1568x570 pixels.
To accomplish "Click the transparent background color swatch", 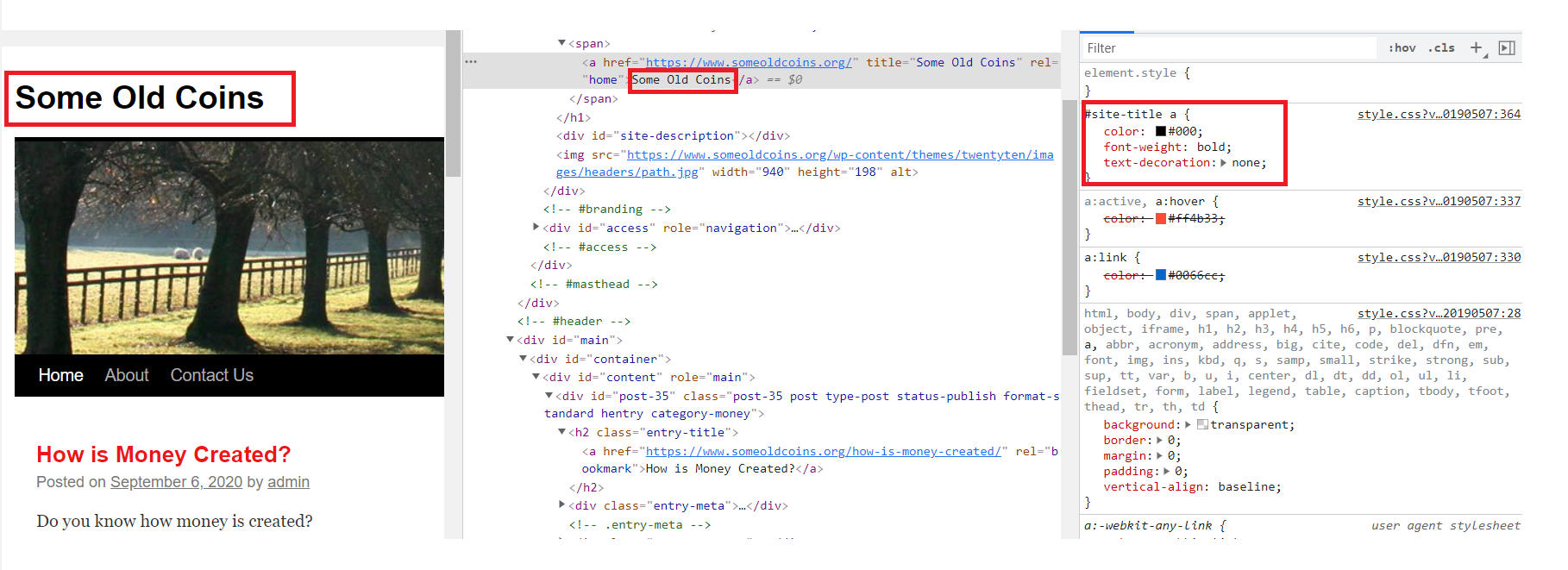I will point(1202,425).
